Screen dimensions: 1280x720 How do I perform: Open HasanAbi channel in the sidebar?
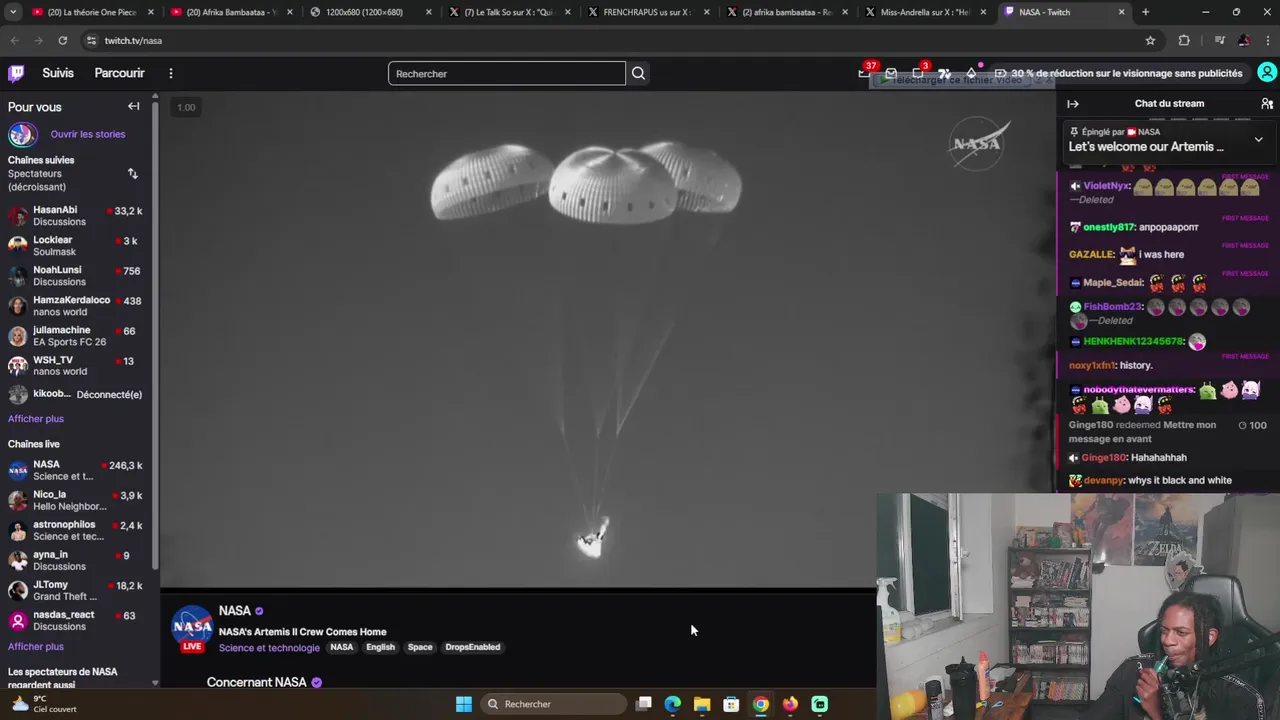(76, 216)
